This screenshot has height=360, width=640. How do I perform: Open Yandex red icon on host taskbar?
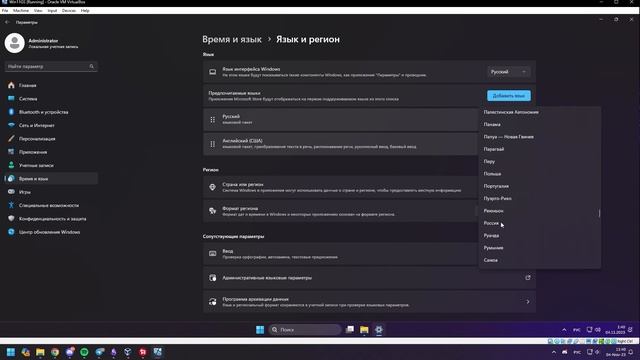(143, 352)
